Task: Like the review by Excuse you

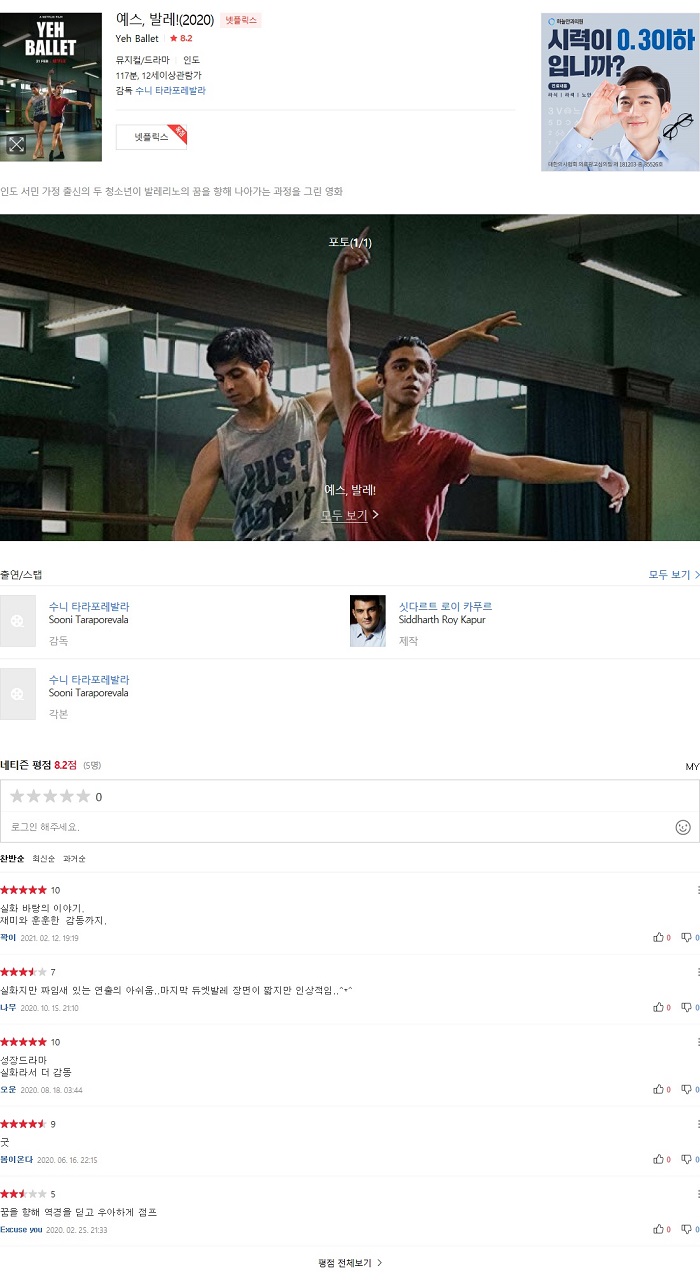Action: 662,1229
